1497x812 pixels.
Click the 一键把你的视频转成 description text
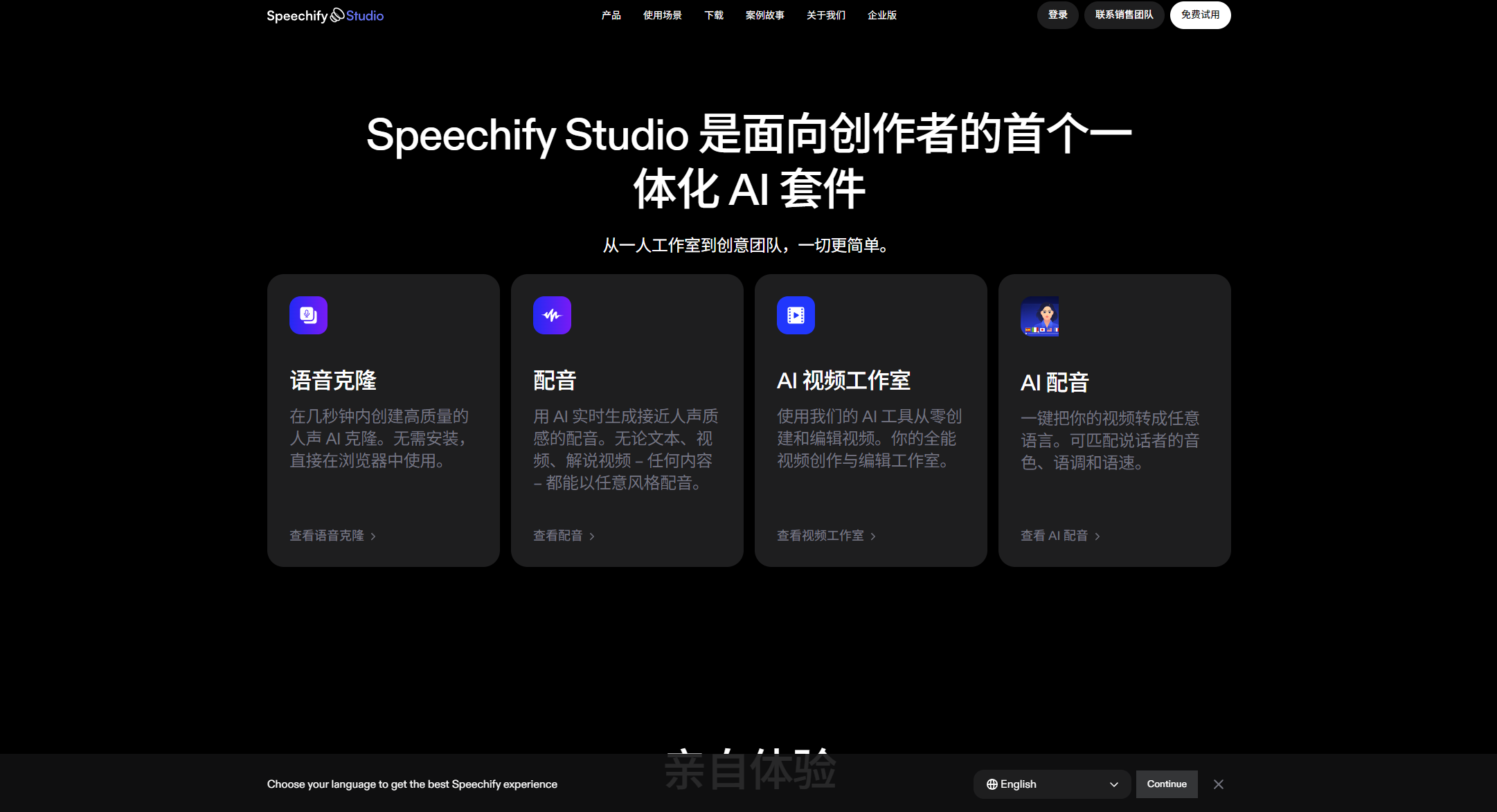pyautogui.click(x=1111, y=440)
